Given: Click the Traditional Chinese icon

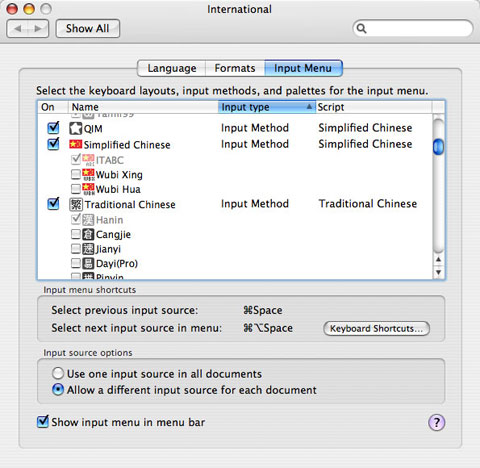Looking at the screenshot, I should [x=76, y=204].
